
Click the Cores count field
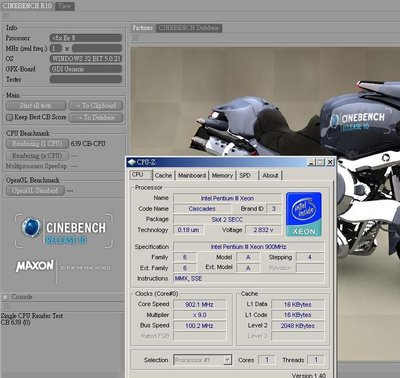pyautogui.click(x=267, y=360)
